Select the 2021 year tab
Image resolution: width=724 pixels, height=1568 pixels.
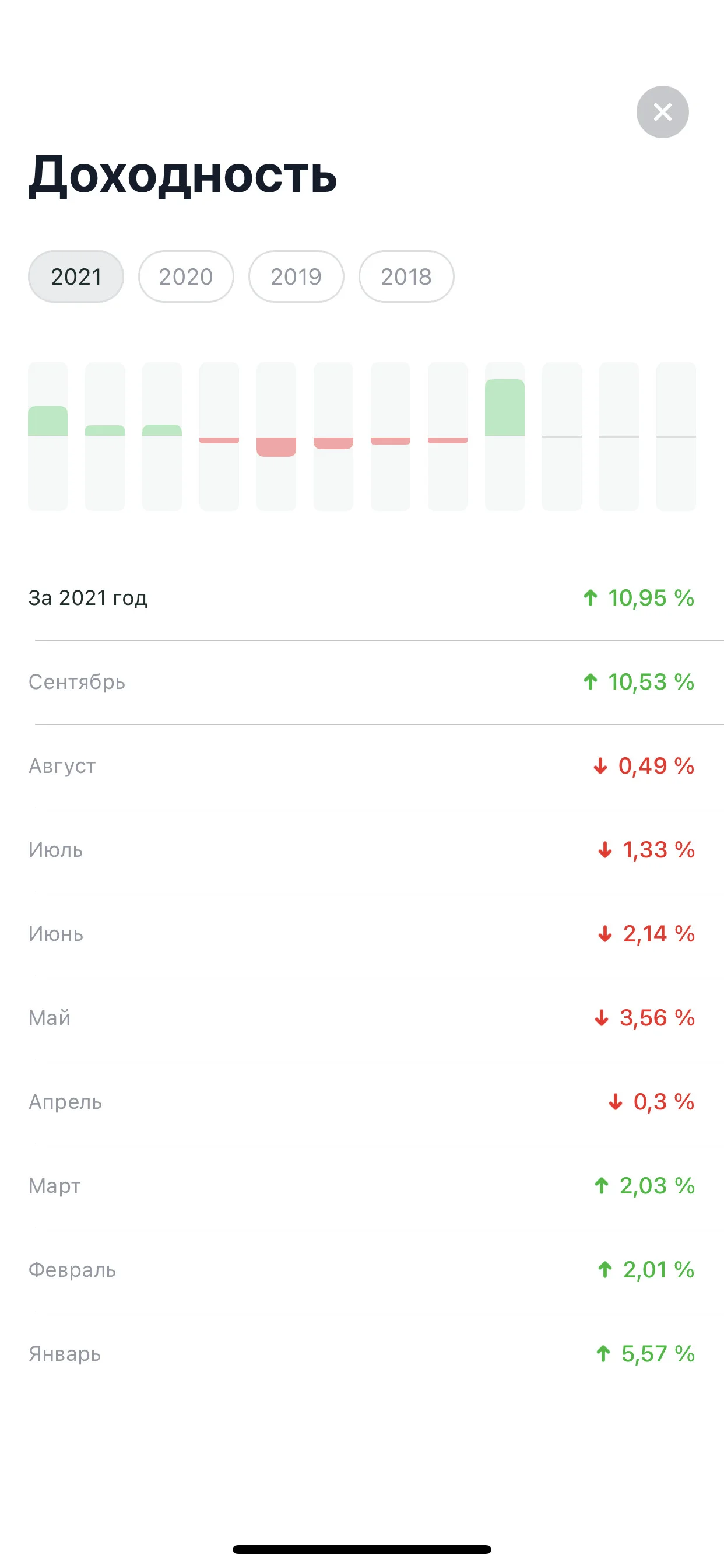[x=76, y=276]
